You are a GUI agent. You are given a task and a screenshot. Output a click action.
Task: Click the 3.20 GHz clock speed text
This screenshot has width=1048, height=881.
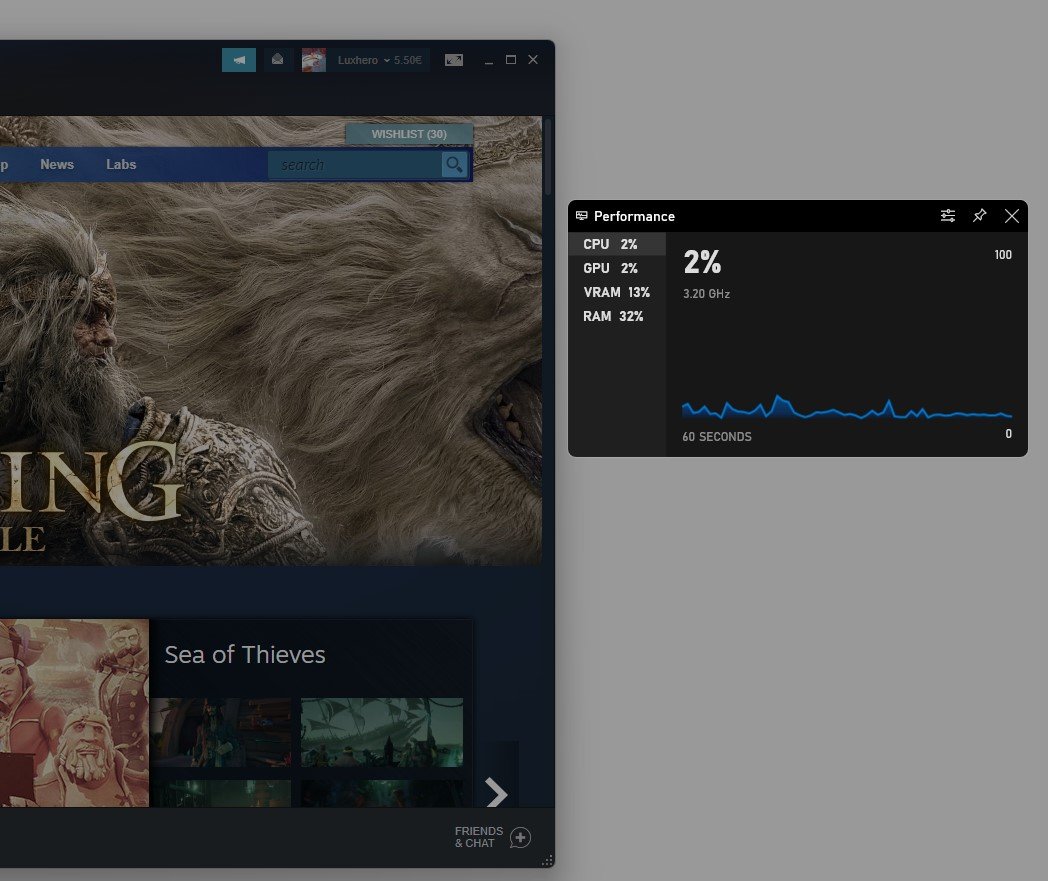tap(706, 293)
